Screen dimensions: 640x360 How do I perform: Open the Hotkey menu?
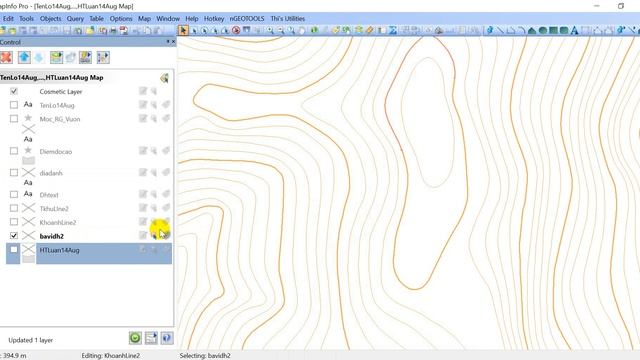click(x=214, y=18)
